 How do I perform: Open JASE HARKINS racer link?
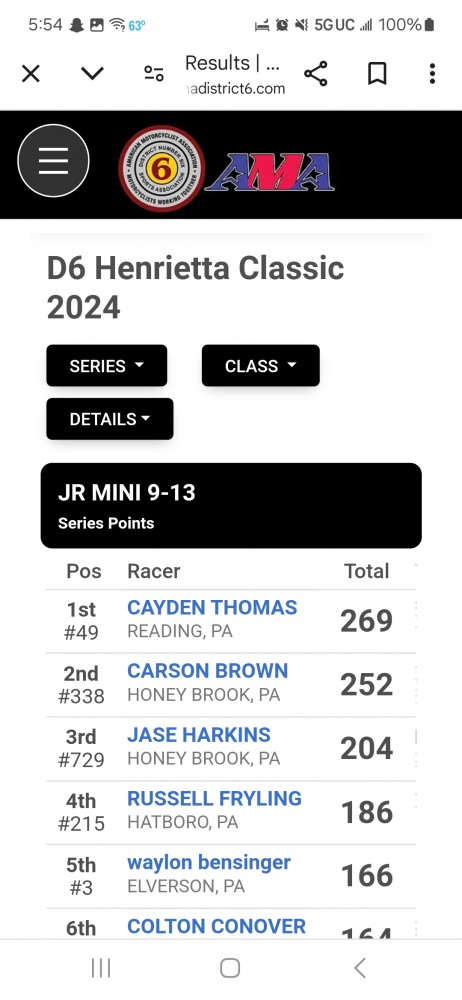pyautogui.click(x=198, y=735)
